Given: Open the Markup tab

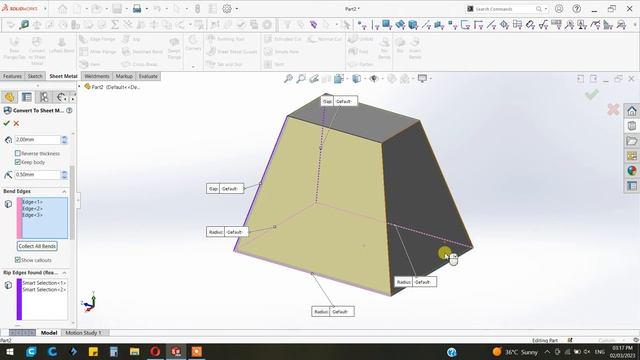Looking at the screenshot, I should tap(124, 76).
